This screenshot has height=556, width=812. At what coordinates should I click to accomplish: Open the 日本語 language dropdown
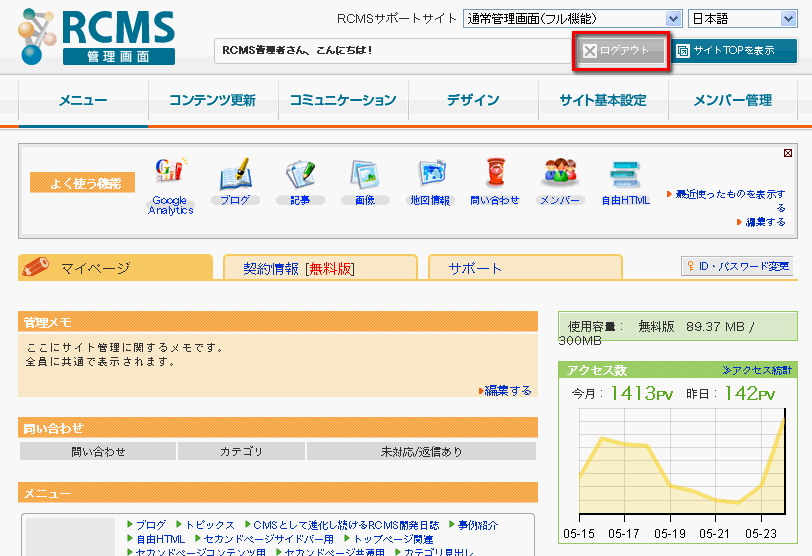point(742,19)
